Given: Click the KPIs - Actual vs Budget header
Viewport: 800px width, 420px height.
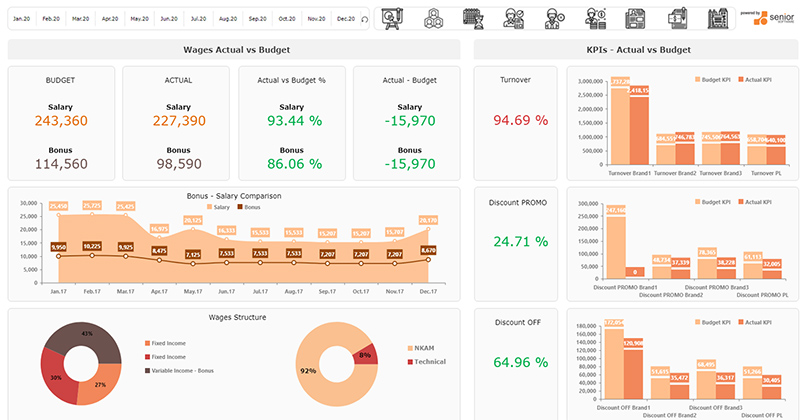Looking at the screenshot, I should coord(637,50).
